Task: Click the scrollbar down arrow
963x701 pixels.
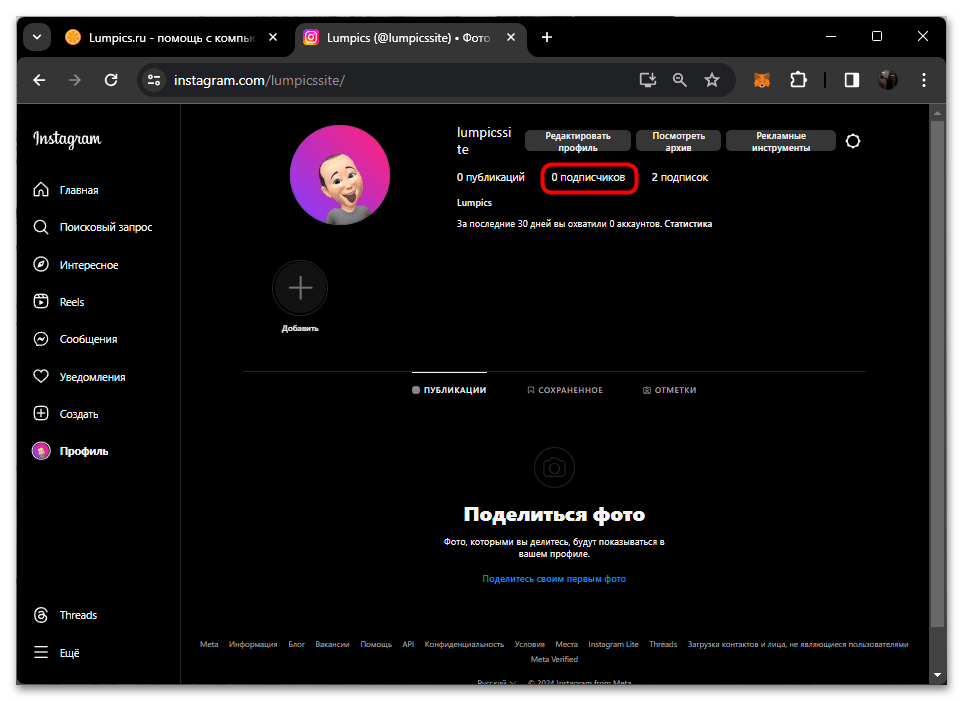Action: pos(937,675)
